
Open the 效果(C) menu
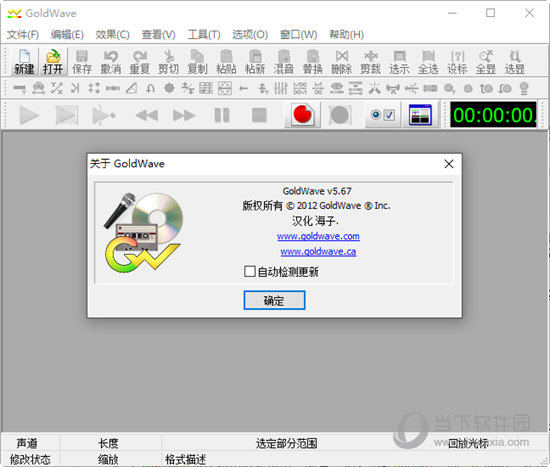pyautogui.click(x=113, y=34)
